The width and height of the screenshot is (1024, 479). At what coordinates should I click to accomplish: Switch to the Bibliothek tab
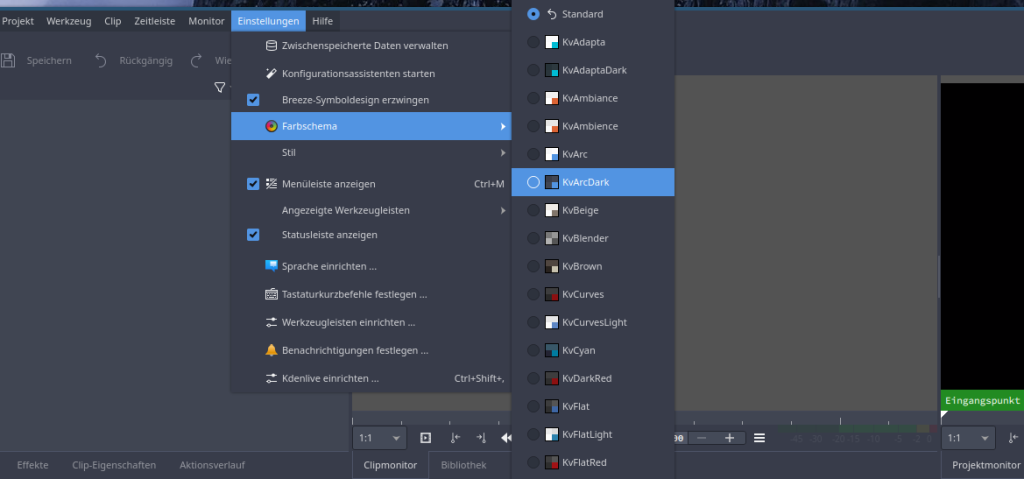coord(463,465)
